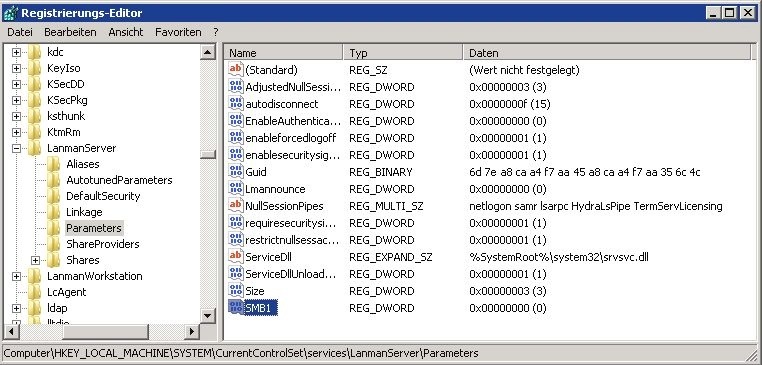This screenshot has width=762, height=365.
Task: Click the '%SystemRoot%\system32\srvsvc.dll' data cell
Action: pos(559,257)
